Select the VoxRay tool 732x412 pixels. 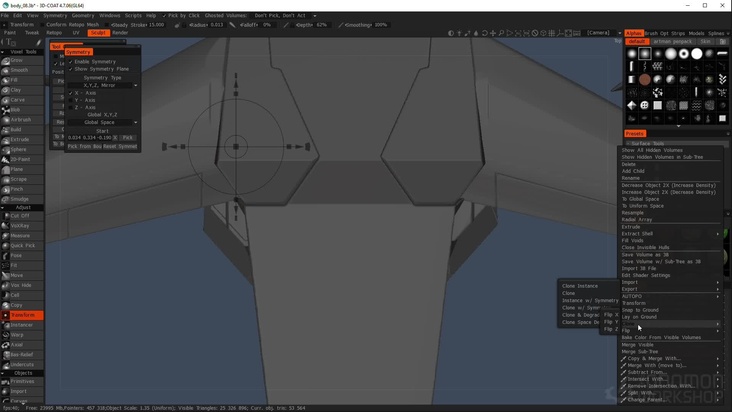pyautogui.click(x=22, y=226)
